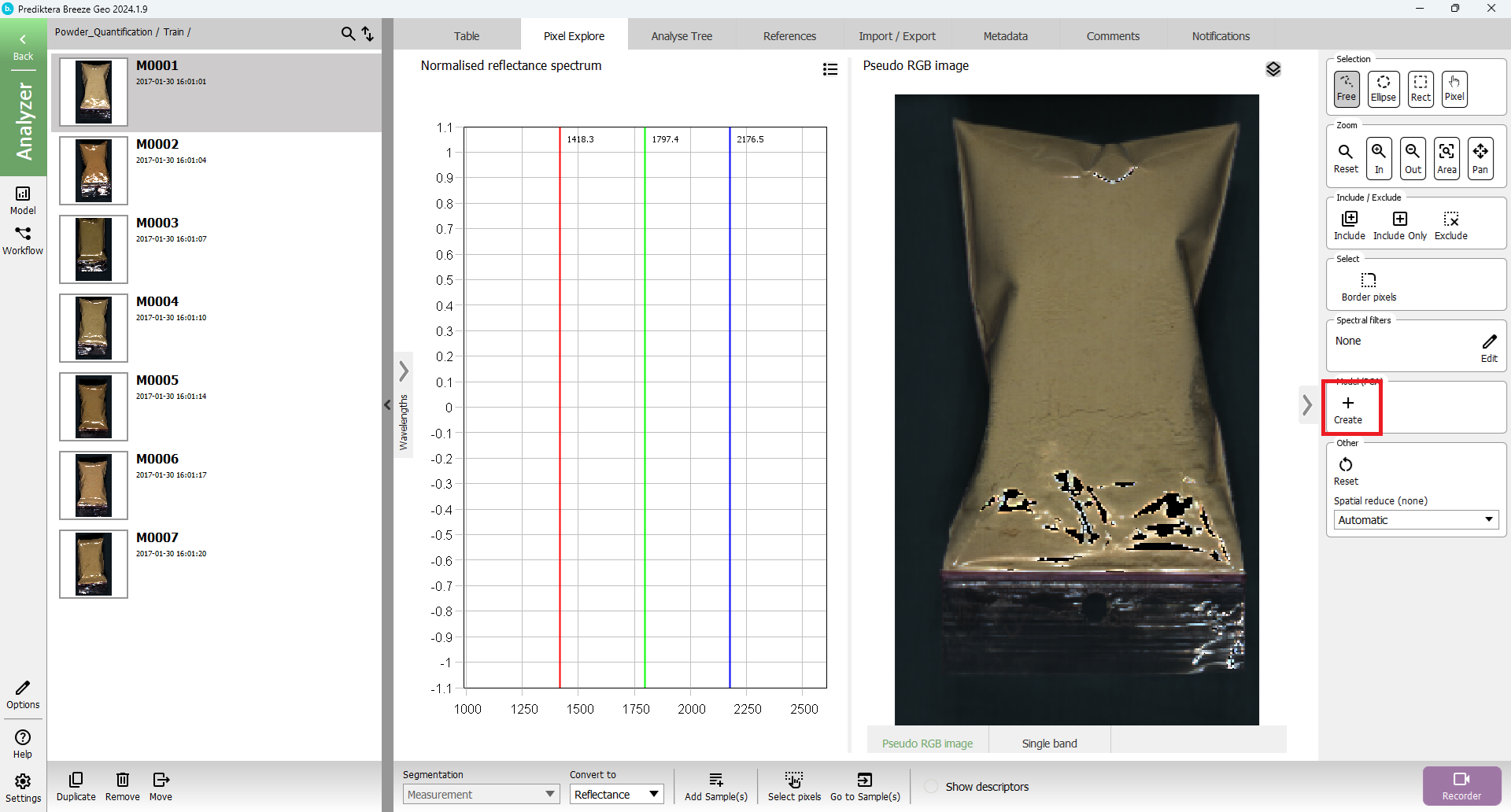This screenshot has height=812, width=1511.
Task: Toggle the Free selection mode
Action: [1346, 88]
